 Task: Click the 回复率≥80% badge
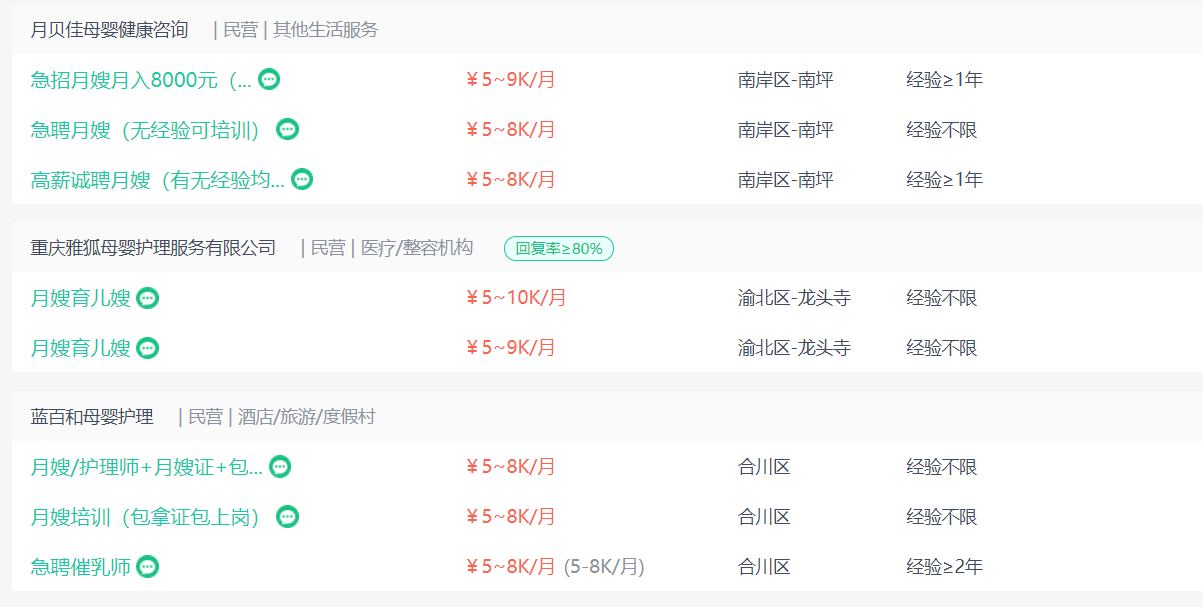(x=559, y=248)
